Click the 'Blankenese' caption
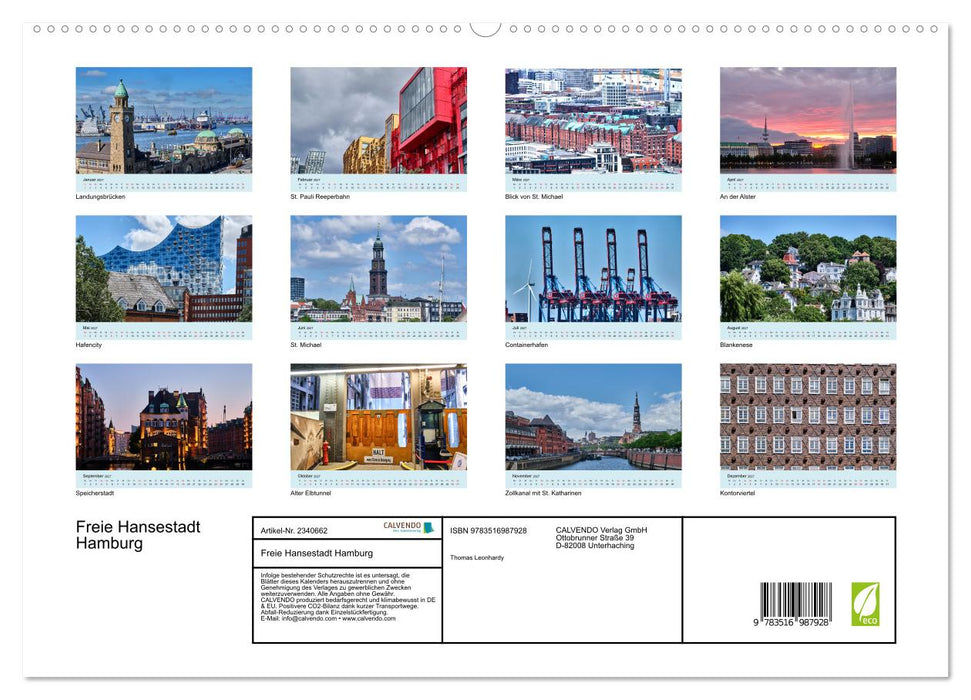This screenshot has width=971, height=700. [736, 345]
